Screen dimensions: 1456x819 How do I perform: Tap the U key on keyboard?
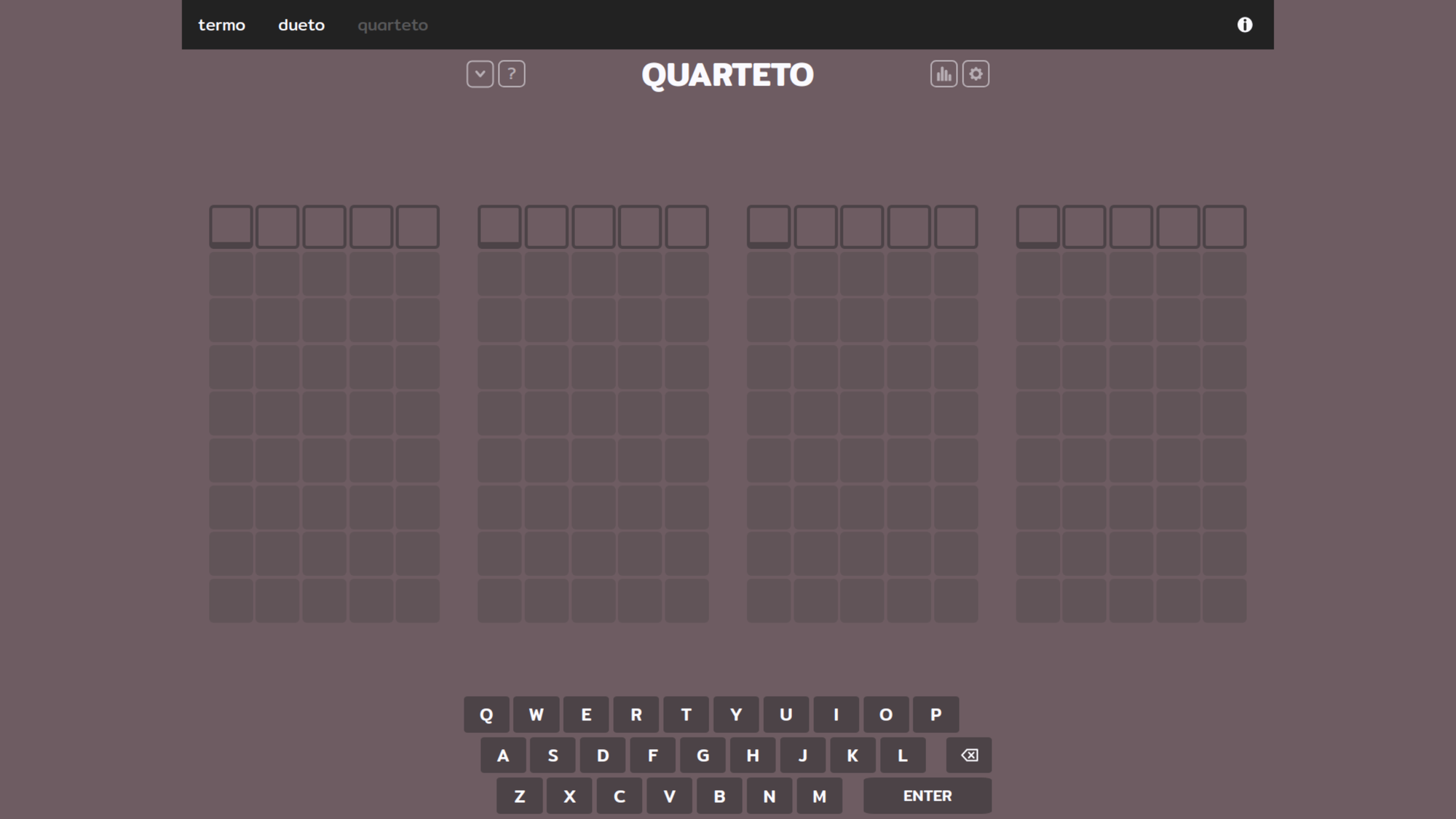tap(786, 714)
